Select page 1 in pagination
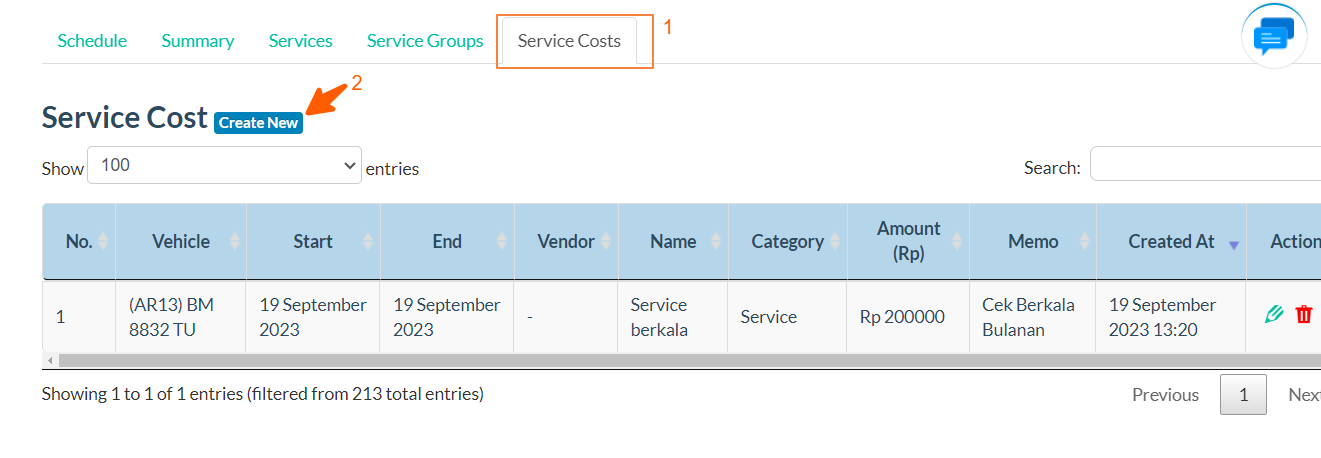This screenshot has width=1321, height=458. click(1243, 395)
